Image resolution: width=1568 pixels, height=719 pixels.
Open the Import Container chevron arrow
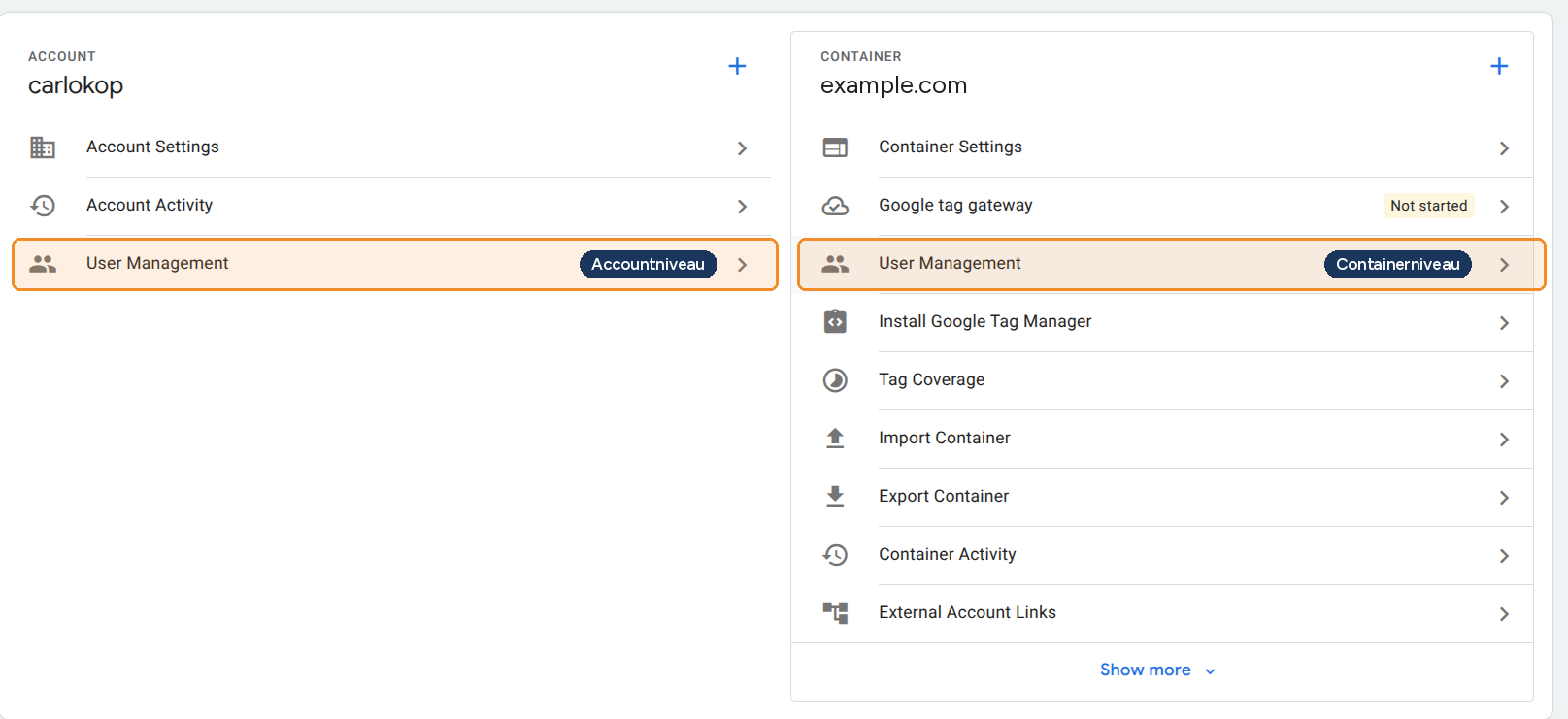pos(1504,440)
